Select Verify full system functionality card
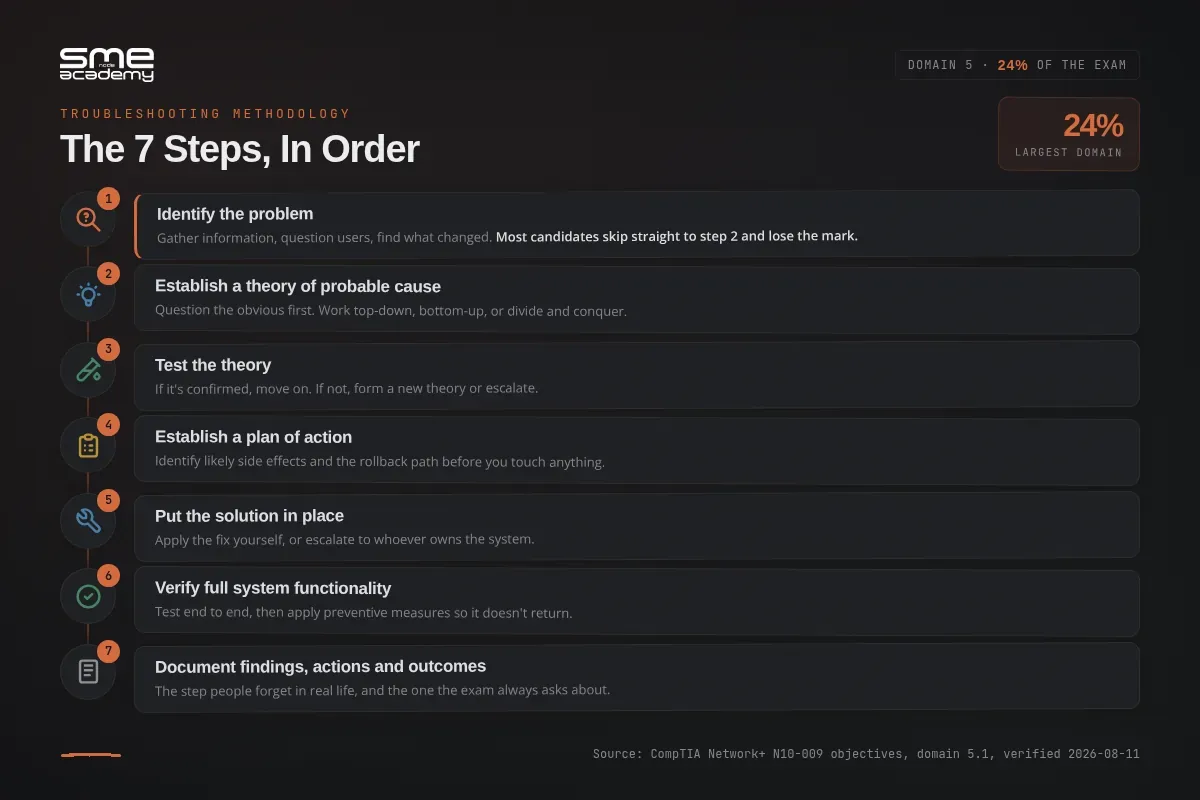Viewport: 1200px width, 800px height. pyautogui.click(x=637, y=602)
